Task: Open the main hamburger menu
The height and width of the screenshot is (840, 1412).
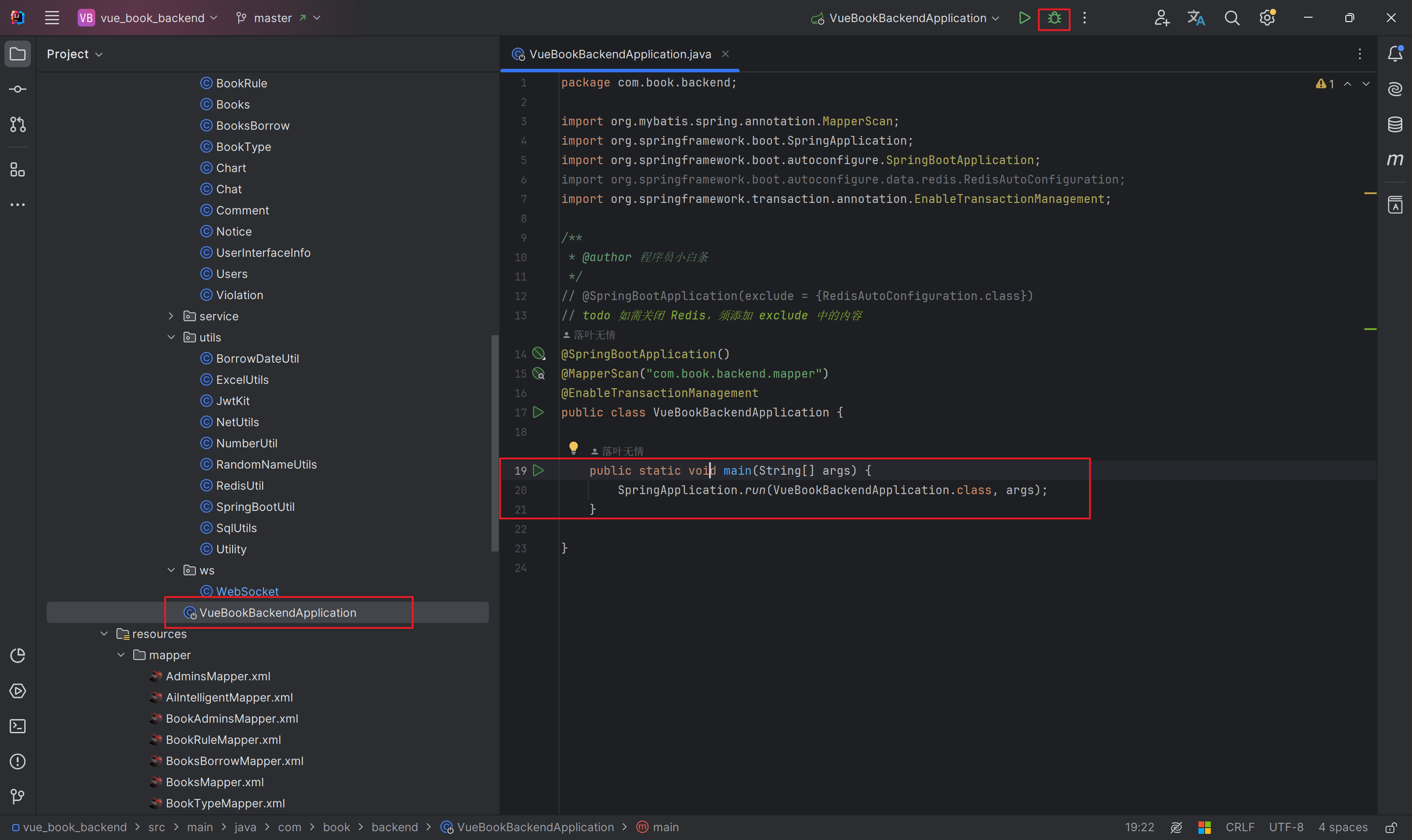Action: (52, 18)
